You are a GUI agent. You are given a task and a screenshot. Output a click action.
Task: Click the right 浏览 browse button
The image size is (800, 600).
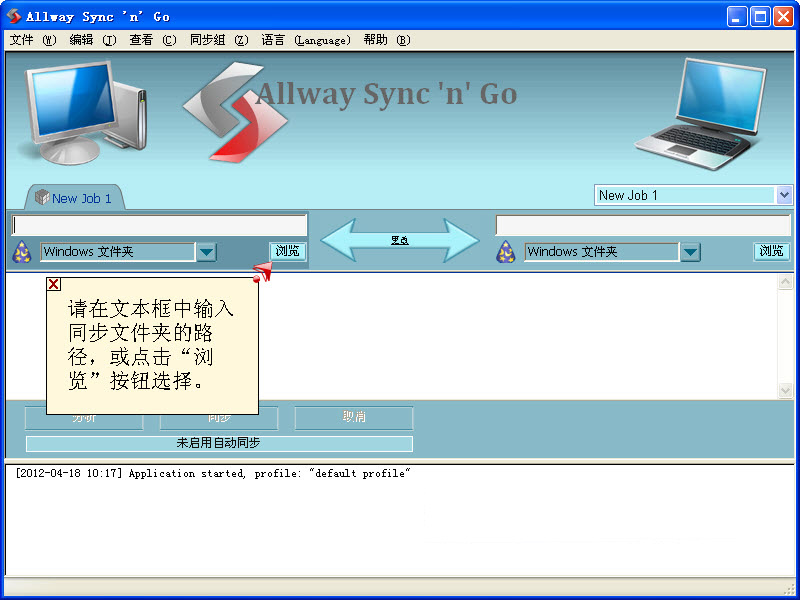(x=771, y=251)
